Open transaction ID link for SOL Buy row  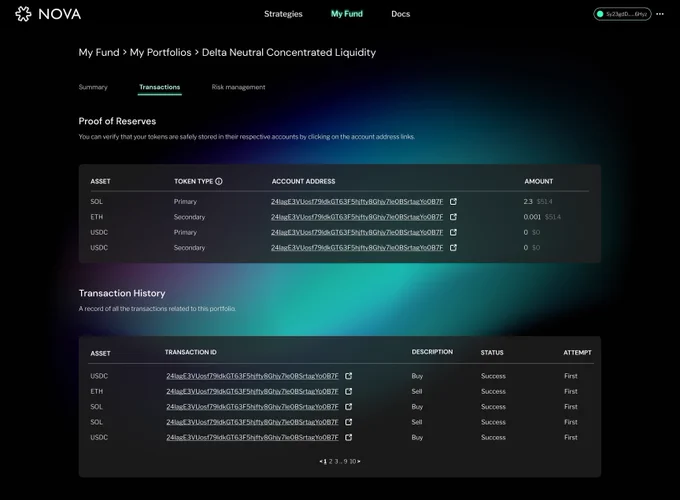pyautogui.click(x=252, y=407)
